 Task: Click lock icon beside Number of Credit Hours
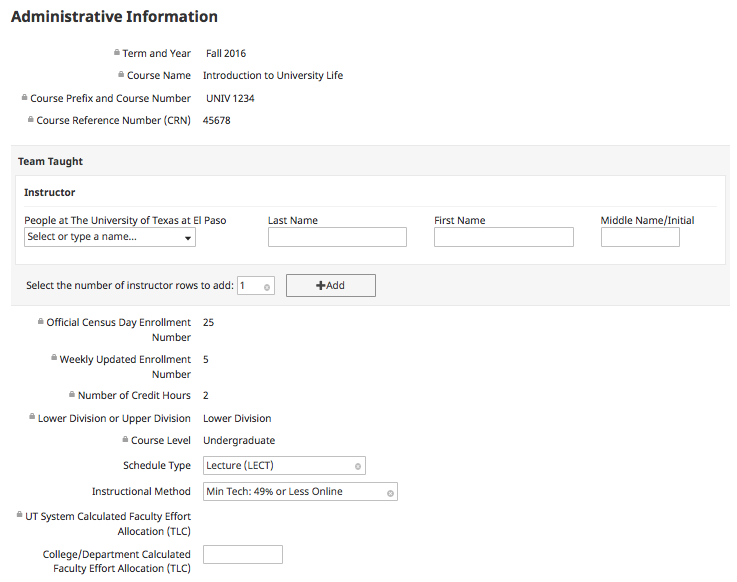point(72,395)
